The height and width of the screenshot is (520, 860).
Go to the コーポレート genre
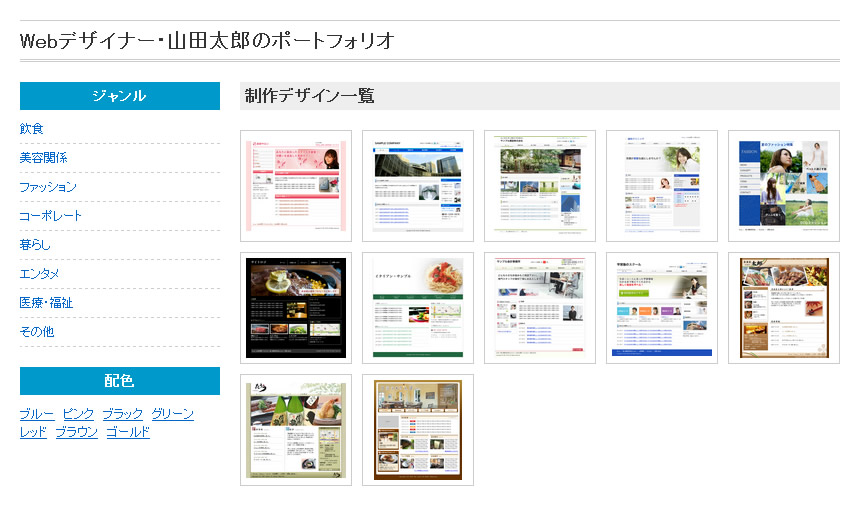51,216
